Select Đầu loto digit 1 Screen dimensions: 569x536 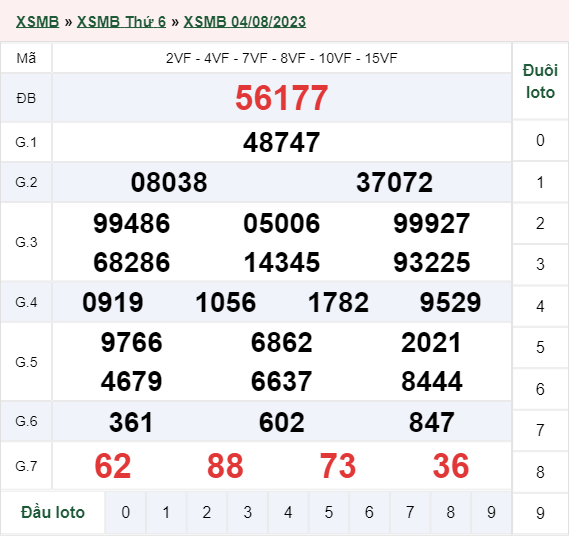(x=166, y=512)
